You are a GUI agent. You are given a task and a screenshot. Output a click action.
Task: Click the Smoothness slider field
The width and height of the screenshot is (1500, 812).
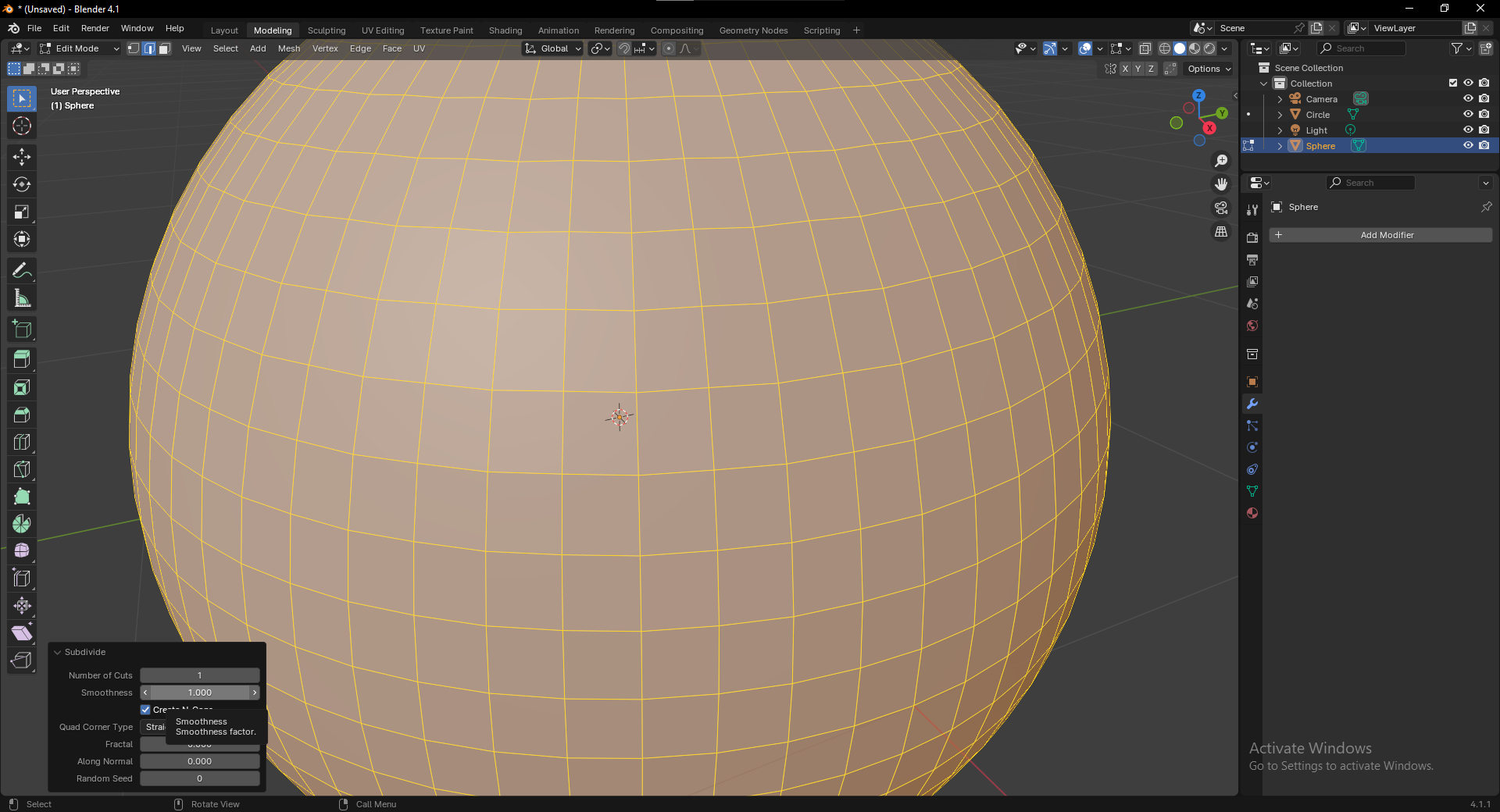coord(200,693)
